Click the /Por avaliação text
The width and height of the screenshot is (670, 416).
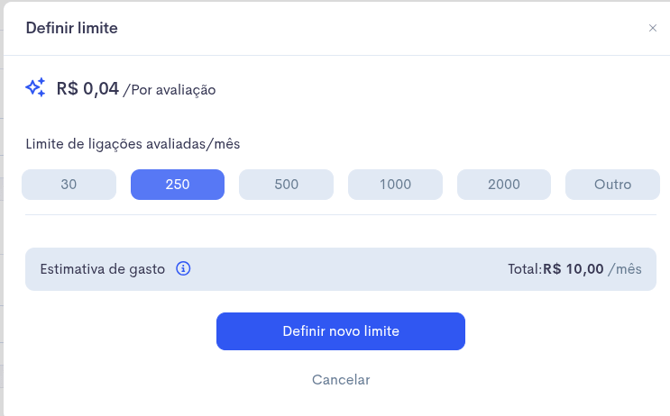169,90
